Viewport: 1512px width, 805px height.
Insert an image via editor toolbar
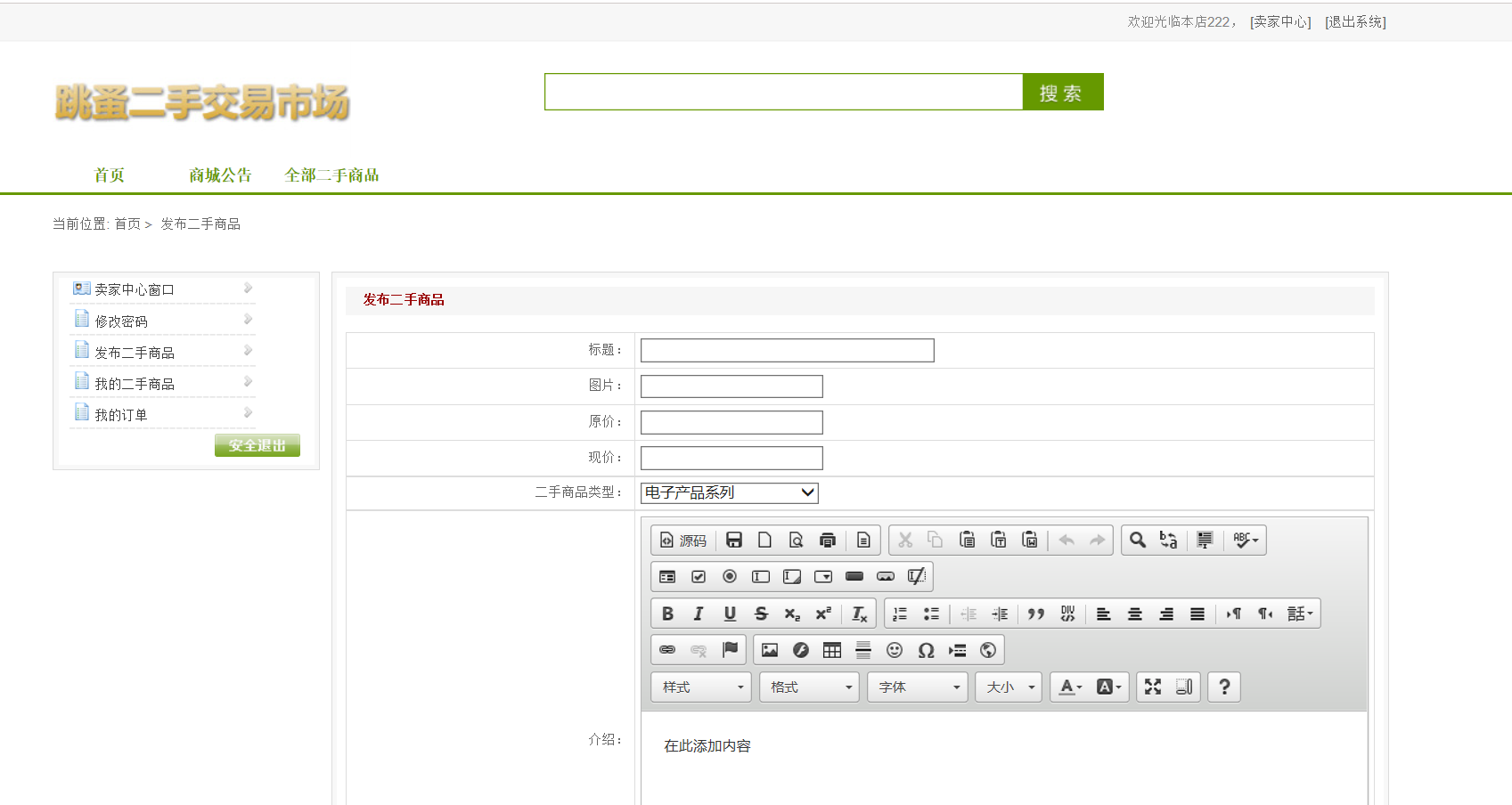coord(770,650)
